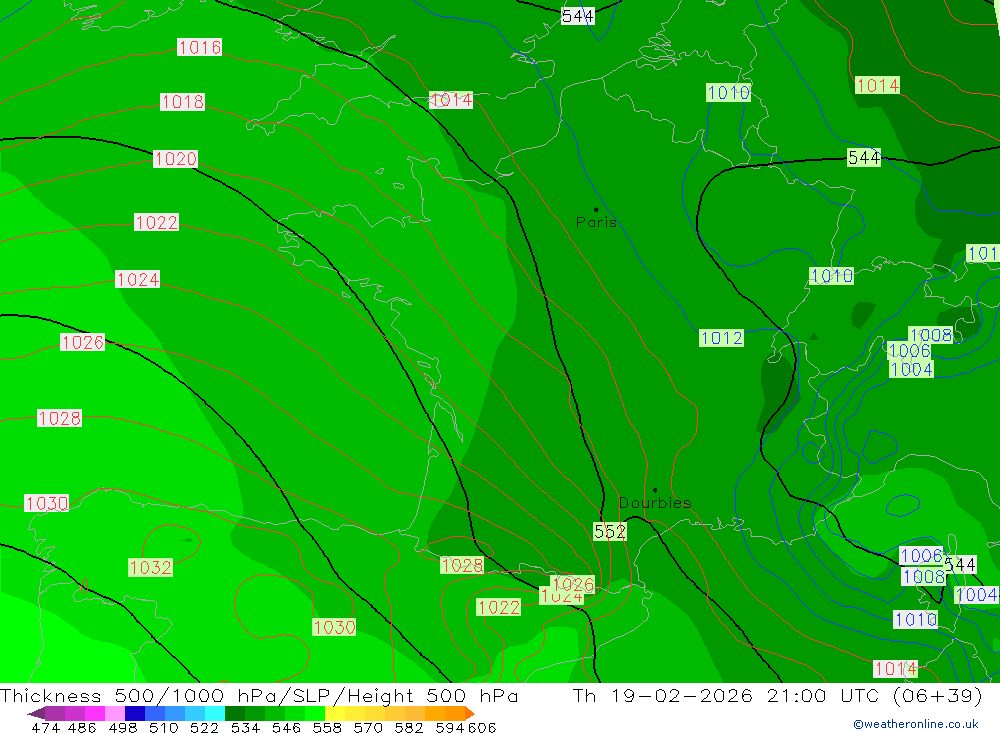The height and width of the screenshot is (733, 1000).
Task: Click the bright magenta legend swatch
Action: [94, 713]
